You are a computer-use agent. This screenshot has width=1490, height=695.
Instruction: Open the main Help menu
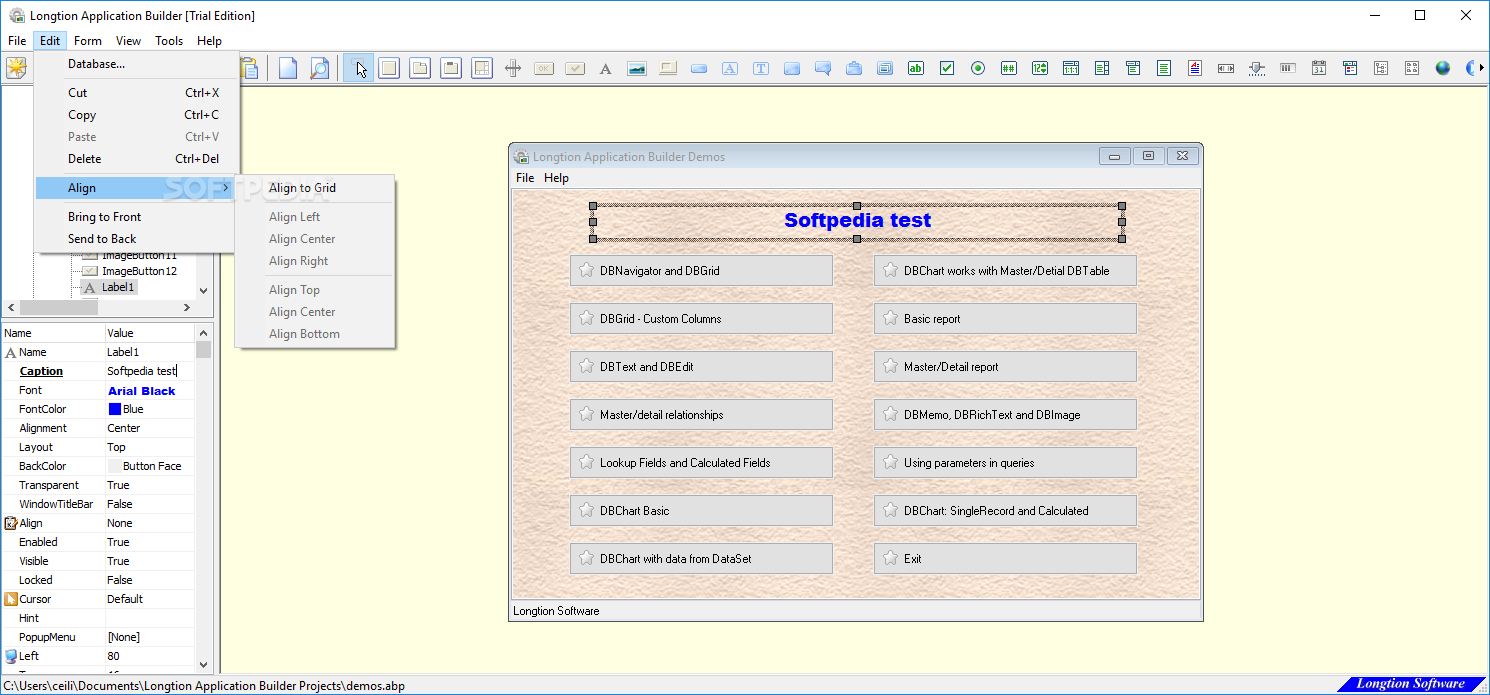[209, 41]
